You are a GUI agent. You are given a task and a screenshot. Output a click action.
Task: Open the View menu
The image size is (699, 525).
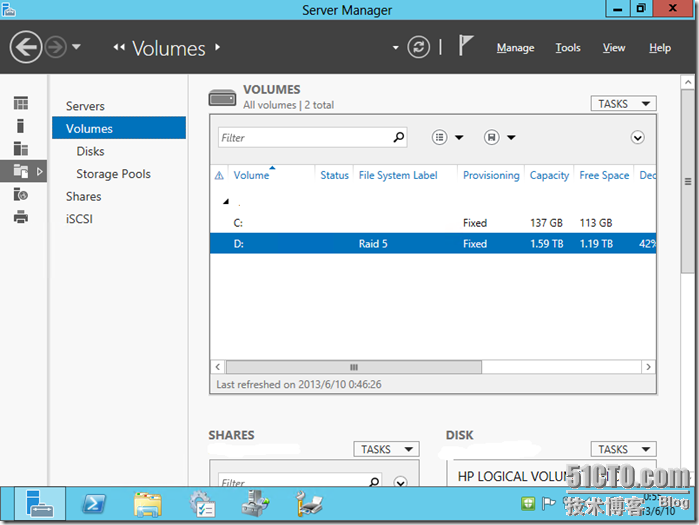(614, 48)
